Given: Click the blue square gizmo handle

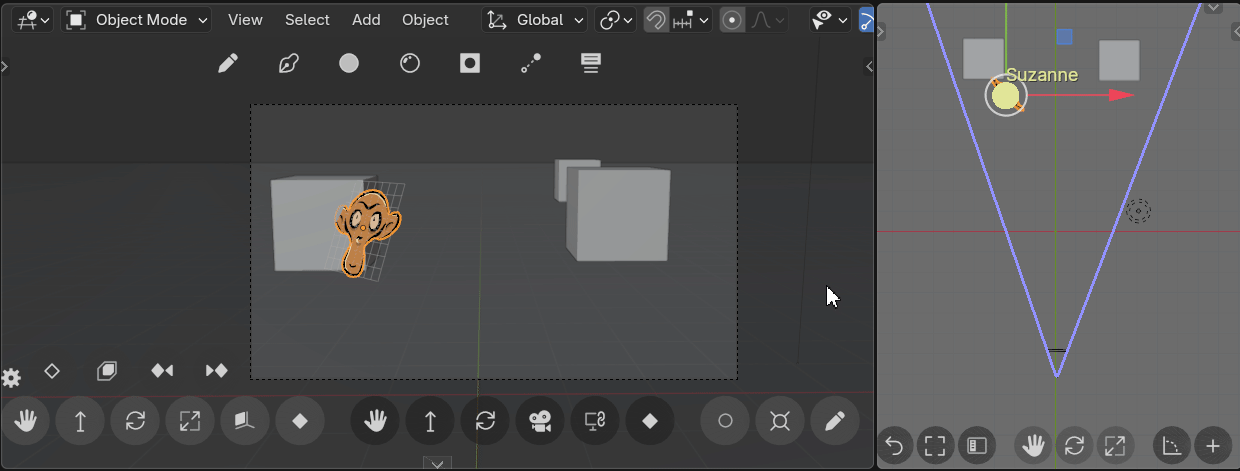Looking at the screenshot, I should pos(1064,37).
